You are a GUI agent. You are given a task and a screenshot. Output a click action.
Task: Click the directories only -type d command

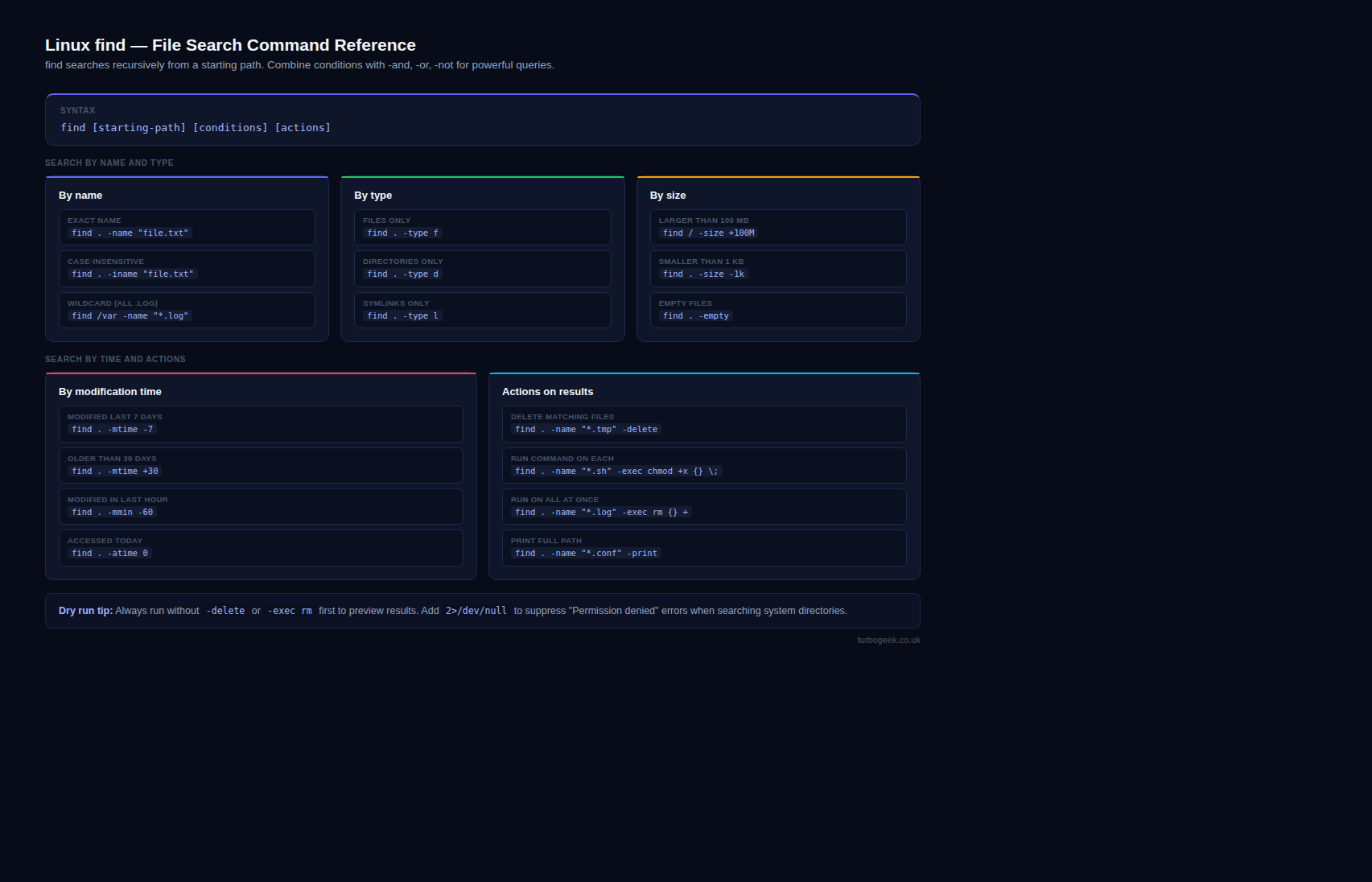pyautogui.click(x=402, y=274)
